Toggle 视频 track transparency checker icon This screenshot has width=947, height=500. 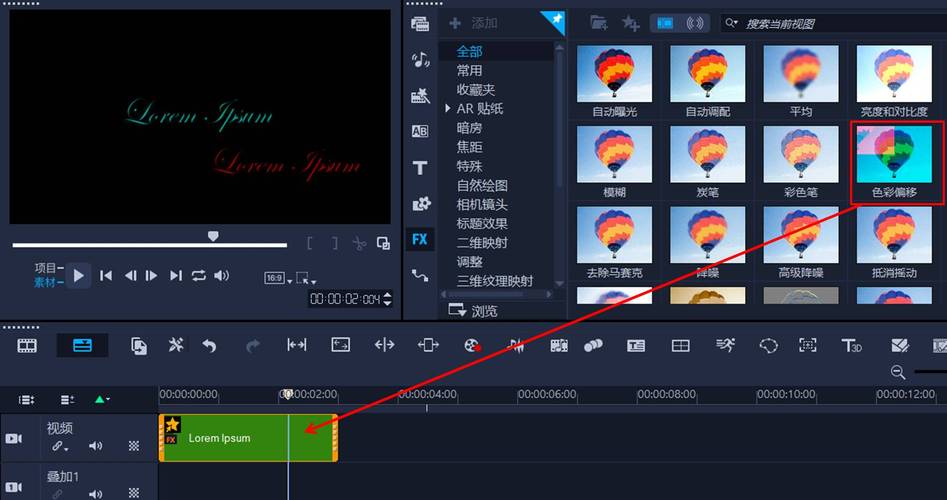[x=134, y=446]
